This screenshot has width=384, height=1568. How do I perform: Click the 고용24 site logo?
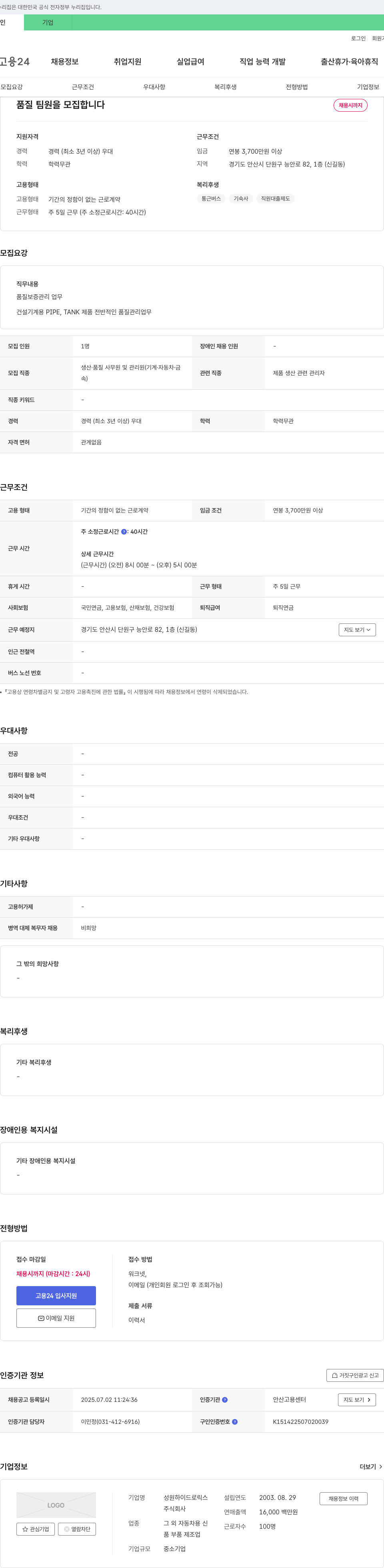[14, 62]
